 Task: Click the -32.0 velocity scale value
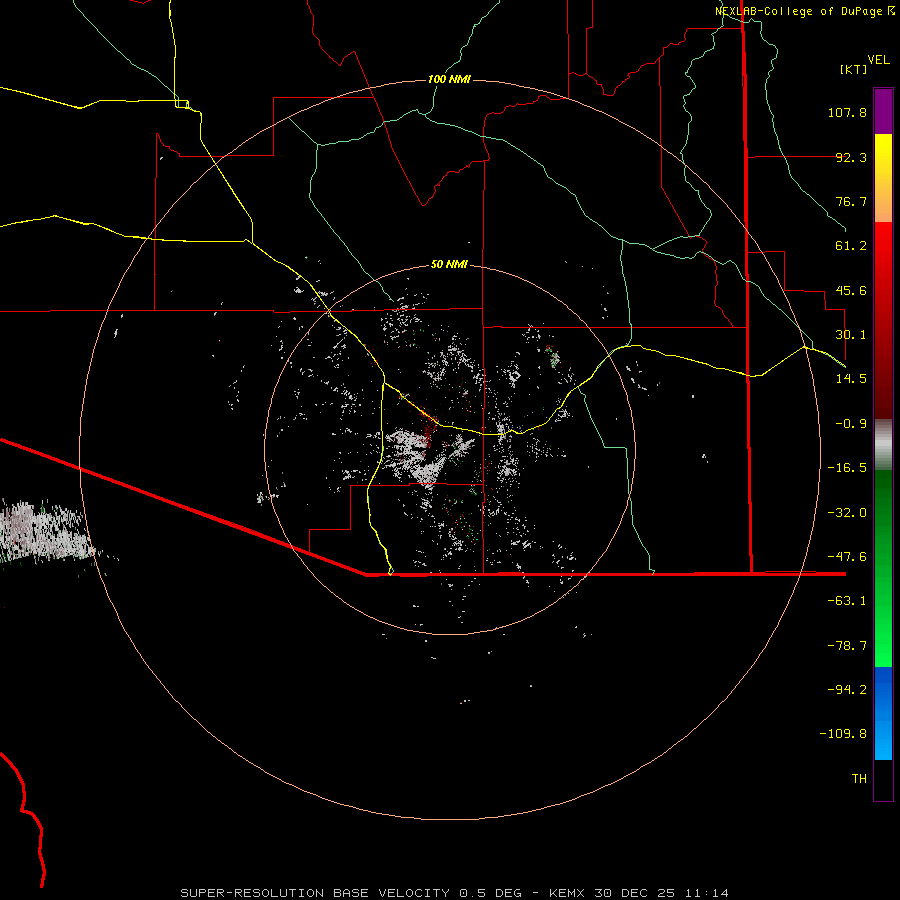click(847, 513)
